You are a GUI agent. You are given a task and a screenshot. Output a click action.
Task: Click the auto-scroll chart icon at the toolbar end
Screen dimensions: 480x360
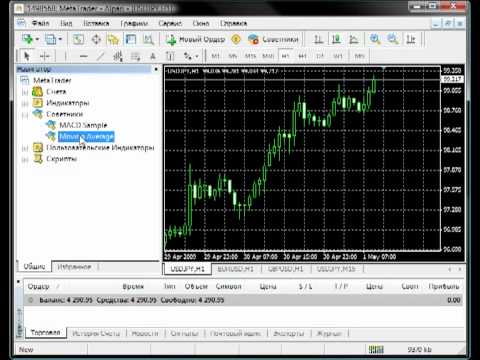pos(411,39)
